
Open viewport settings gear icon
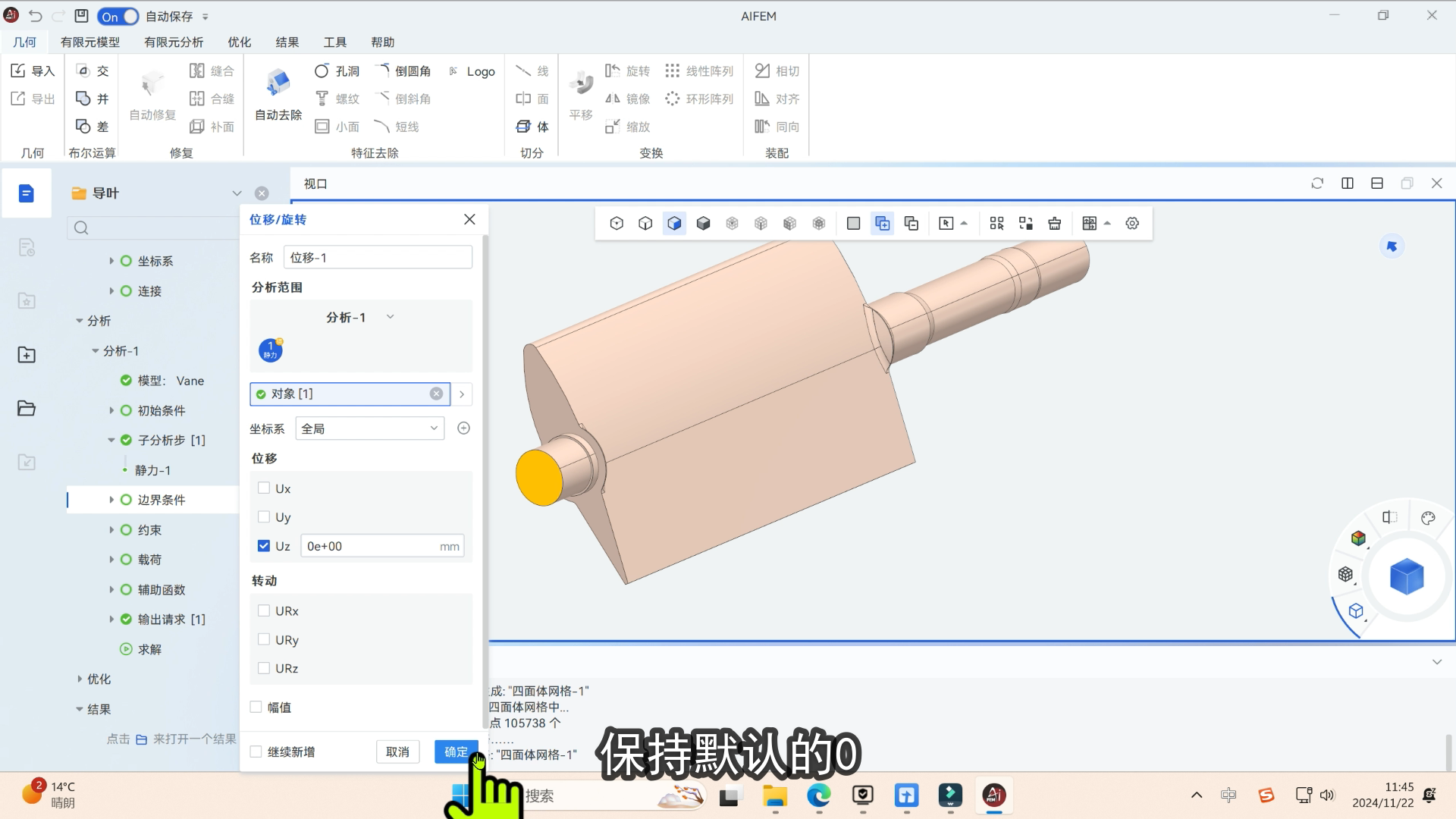click(x=1132, y=223)
